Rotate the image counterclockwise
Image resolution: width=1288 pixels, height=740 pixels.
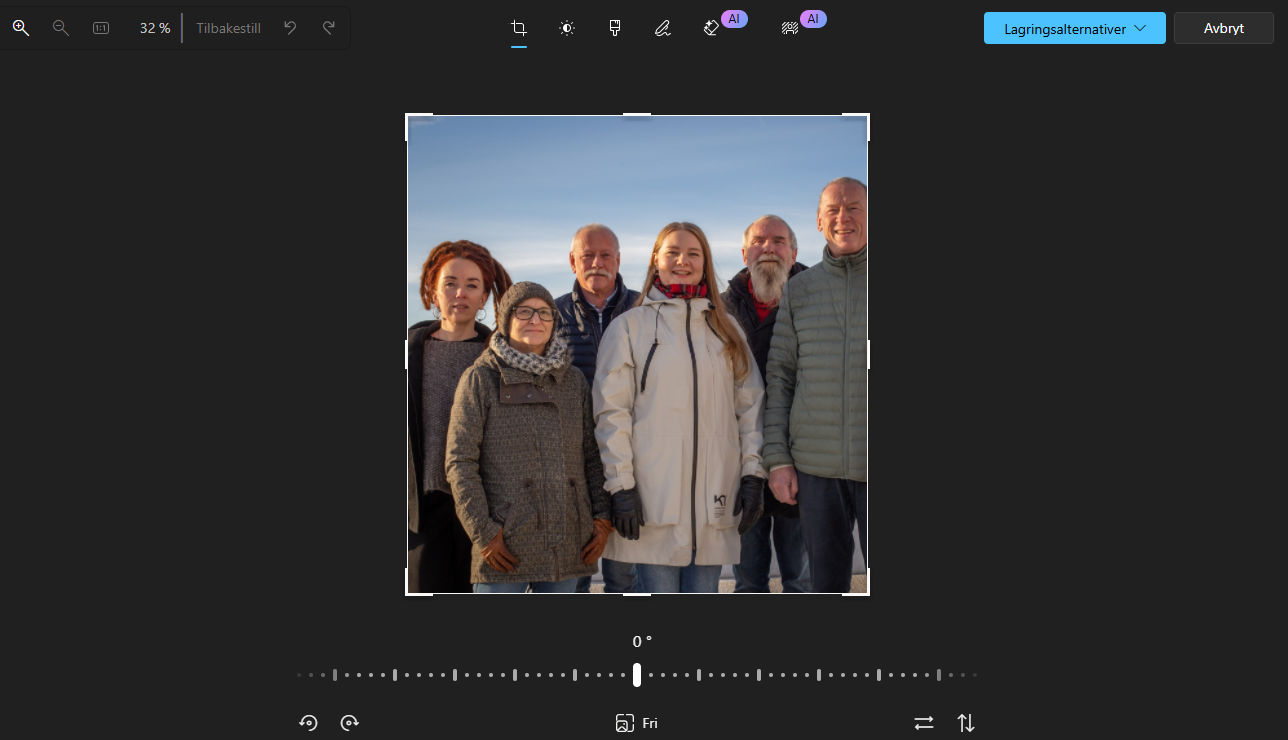pos(309,723)
